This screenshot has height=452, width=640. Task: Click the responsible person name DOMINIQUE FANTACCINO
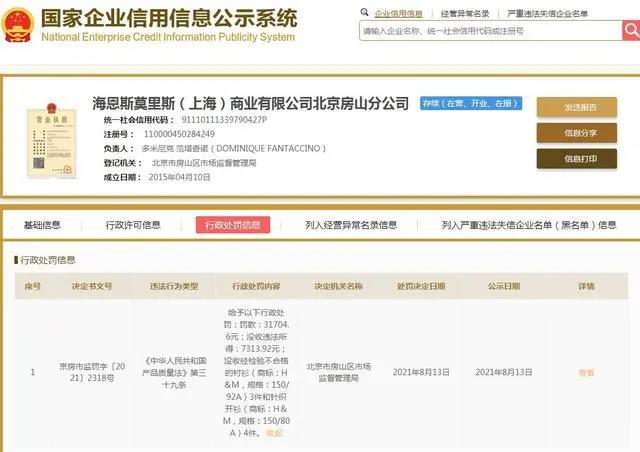(271, 148)
